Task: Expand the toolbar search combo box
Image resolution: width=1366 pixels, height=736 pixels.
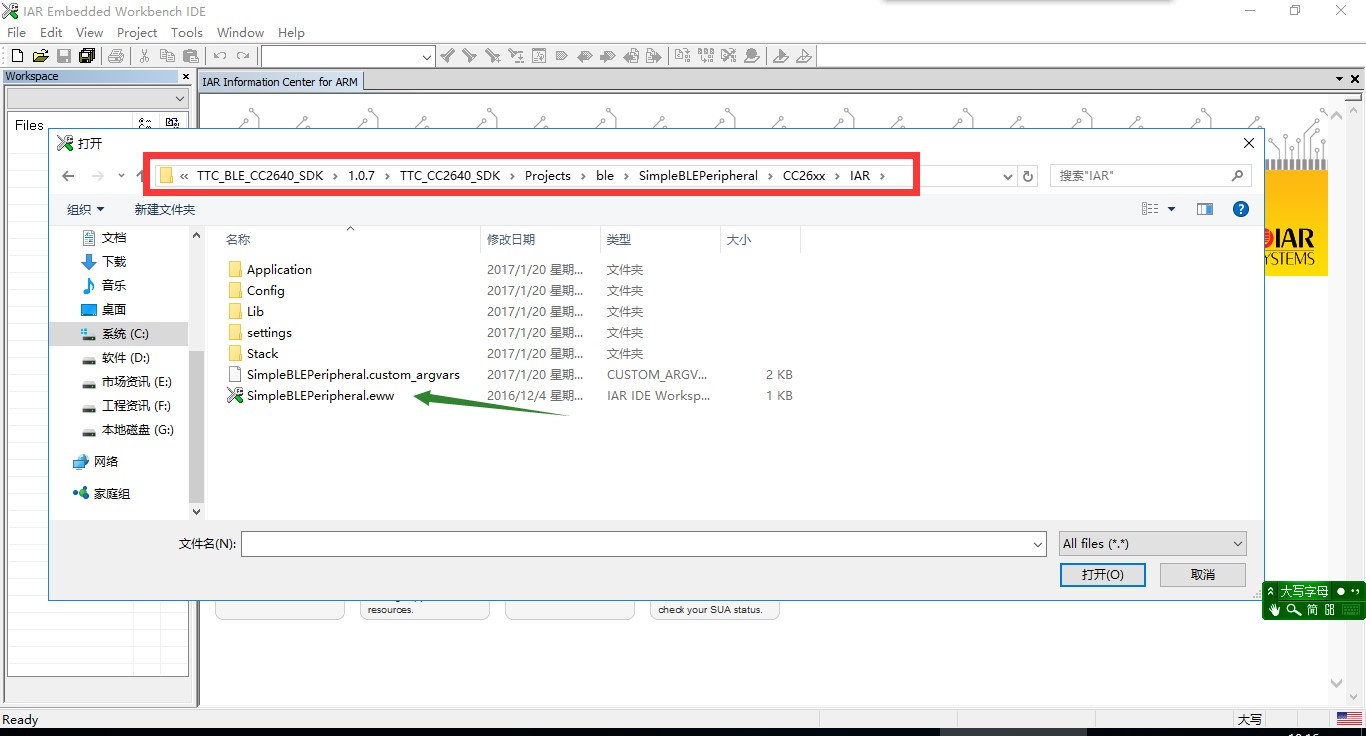Action: pos(427,57)
